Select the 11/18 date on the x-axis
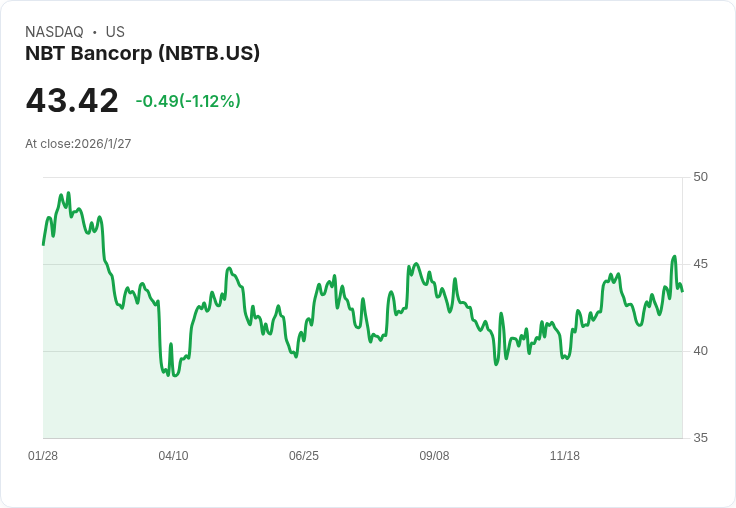 coord(565,456)
